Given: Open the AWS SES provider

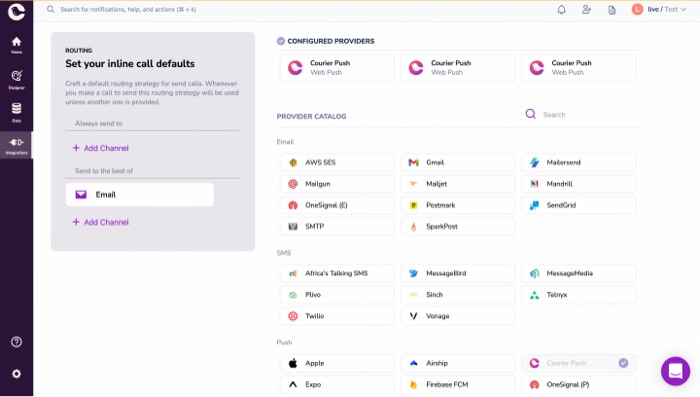Looking at the screenshot, I should click(x=337, y=163).
